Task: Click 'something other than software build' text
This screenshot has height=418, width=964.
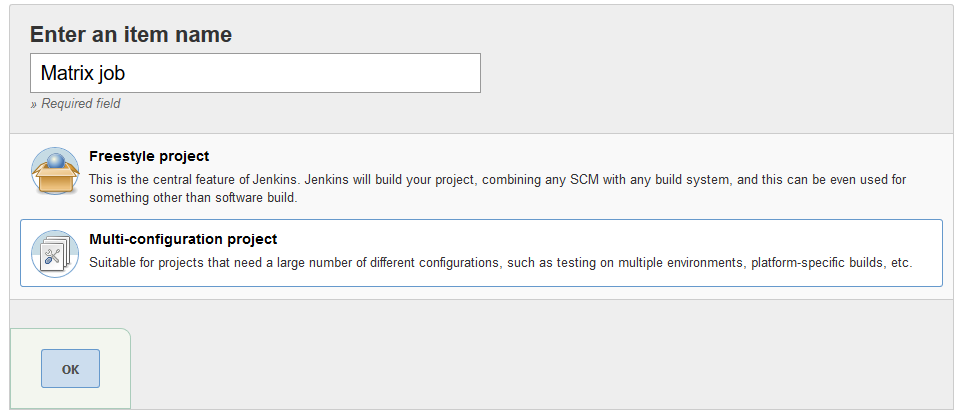Action: click(x=191, y=199)
